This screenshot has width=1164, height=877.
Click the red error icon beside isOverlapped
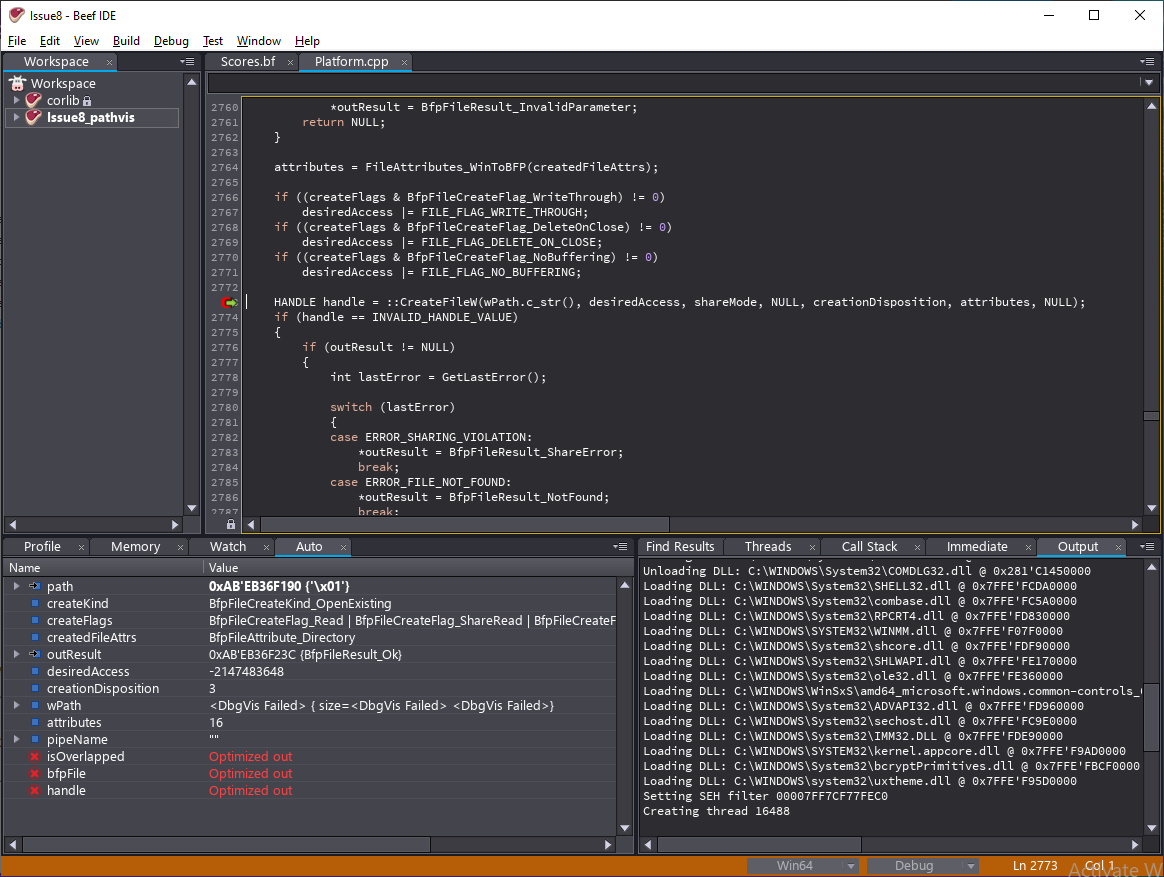point(34,757)
